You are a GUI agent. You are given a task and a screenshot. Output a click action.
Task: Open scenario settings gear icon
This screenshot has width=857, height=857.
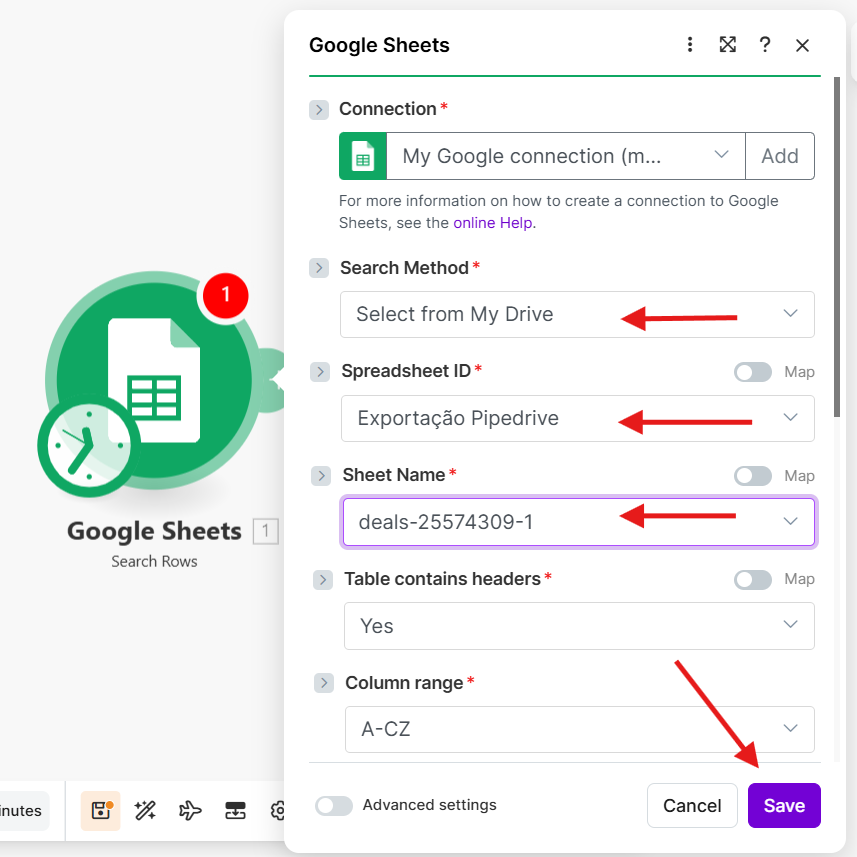[x=278, y=811]
